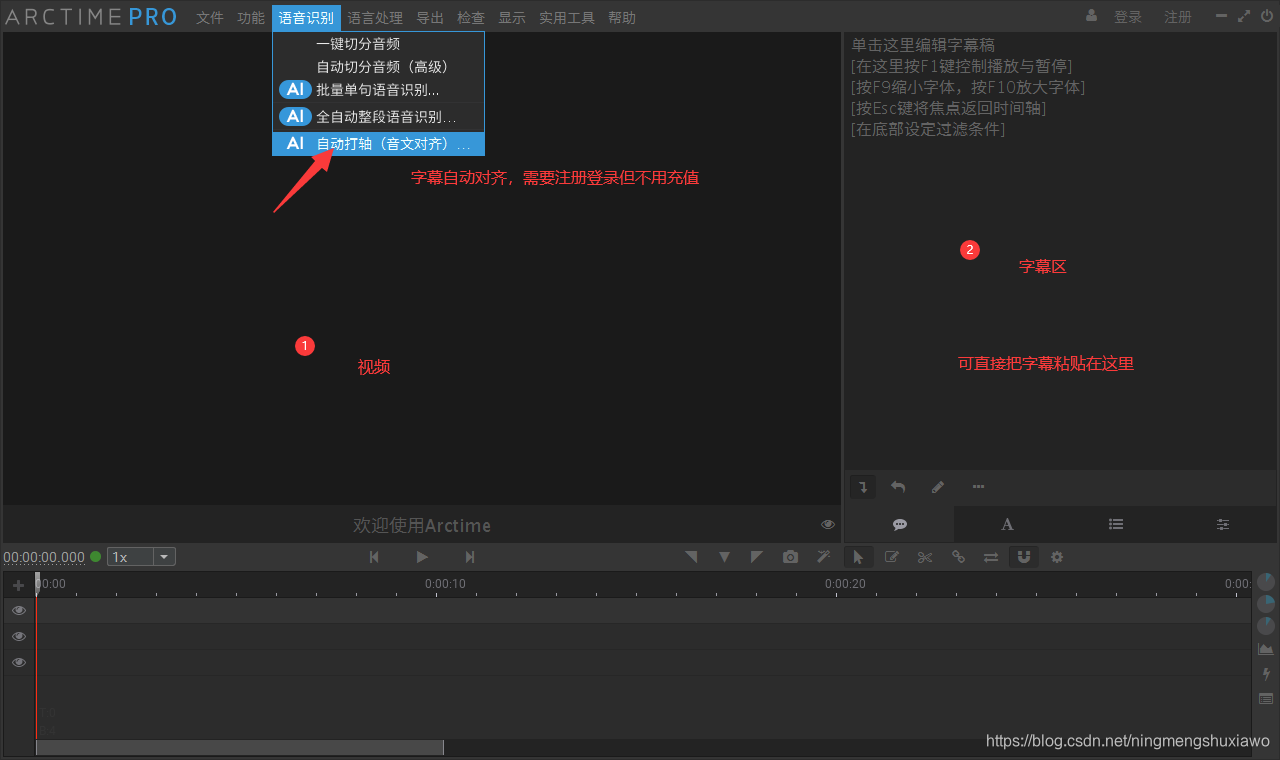Image resolution: width=1280 pixels, height=760 pixels.
Task: Toggle the magnet snapping button
Action: pyautogui.click(x=1024, y=557)
